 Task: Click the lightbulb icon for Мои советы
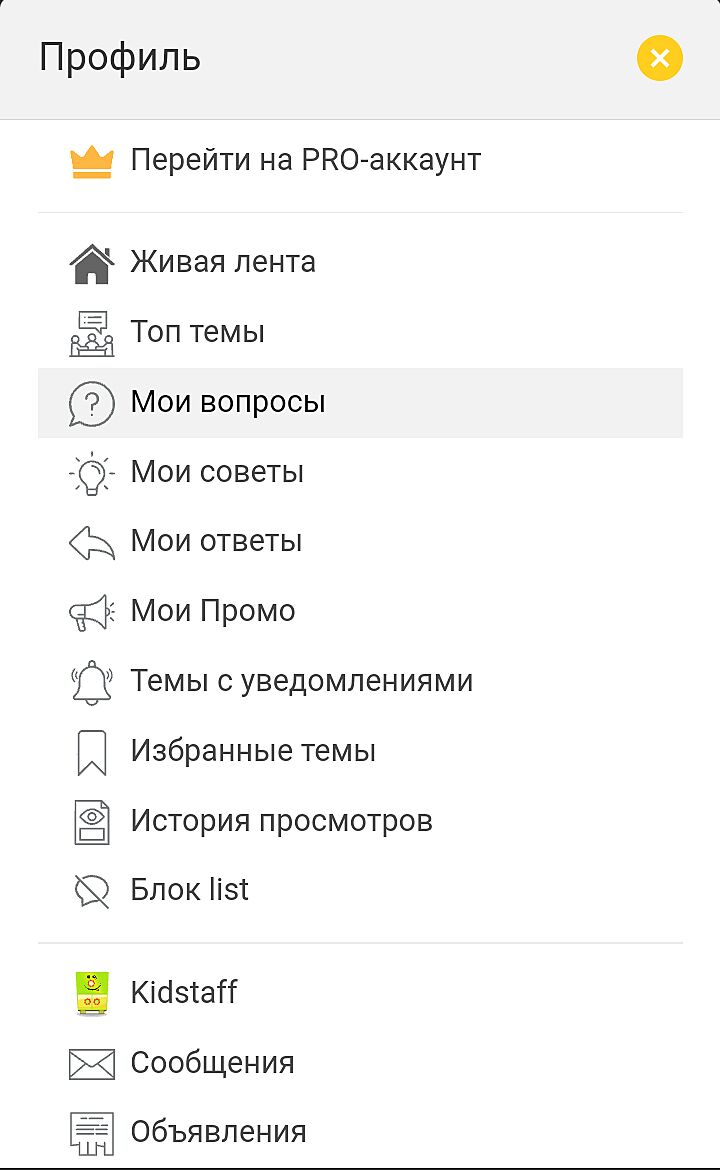(91, 473)
